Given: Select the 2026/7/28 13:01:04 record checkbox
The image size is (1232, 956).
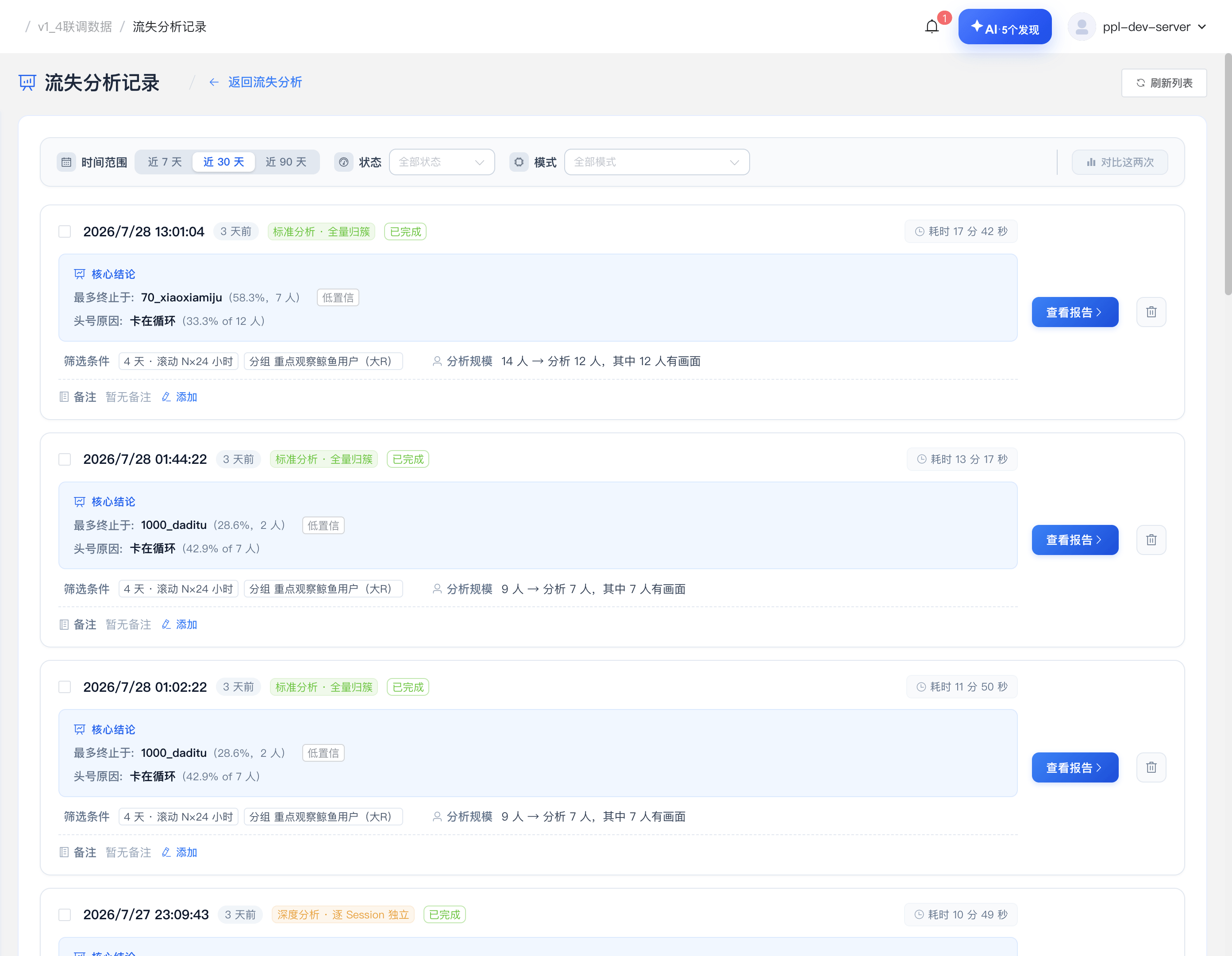Looking at the screenshot, I should [65, 231].
